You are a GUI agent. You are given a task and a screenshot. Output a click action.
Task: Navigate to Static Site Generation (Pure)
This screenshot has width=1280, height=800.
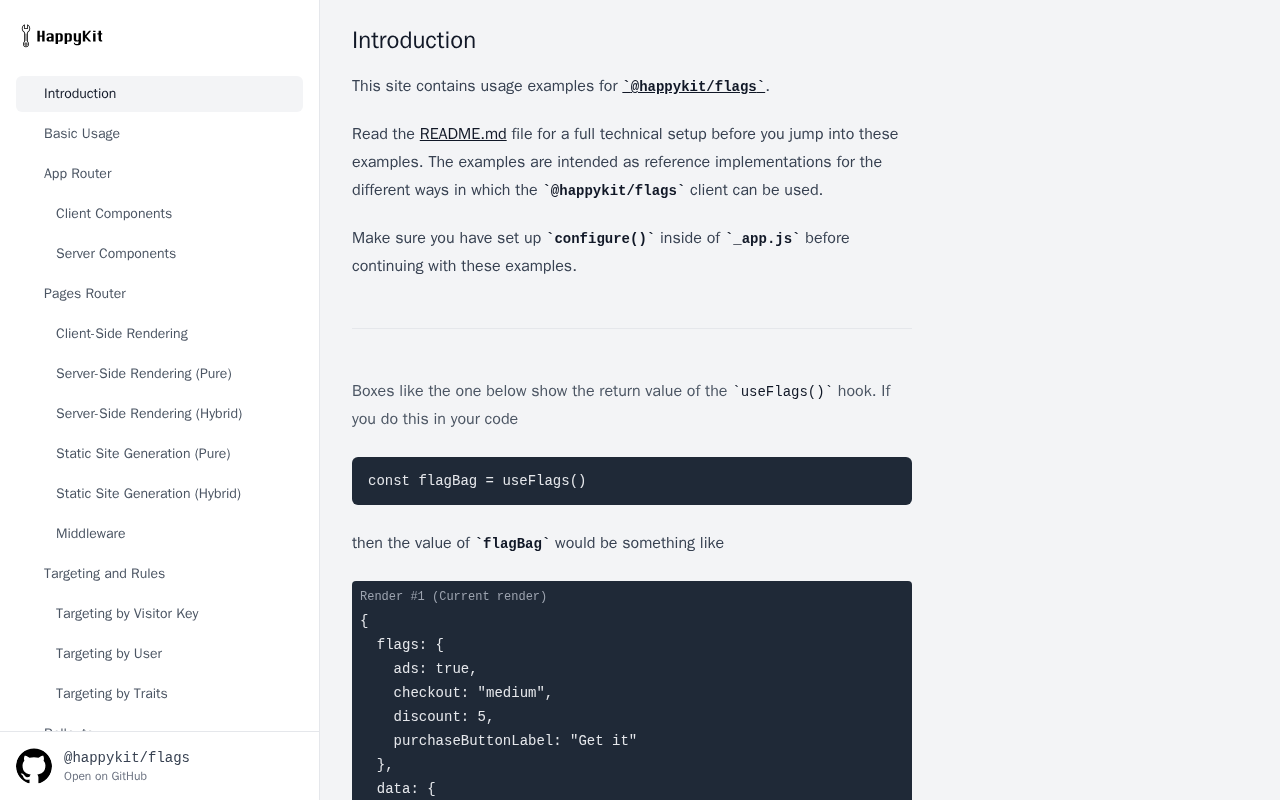tap(143, 454)
